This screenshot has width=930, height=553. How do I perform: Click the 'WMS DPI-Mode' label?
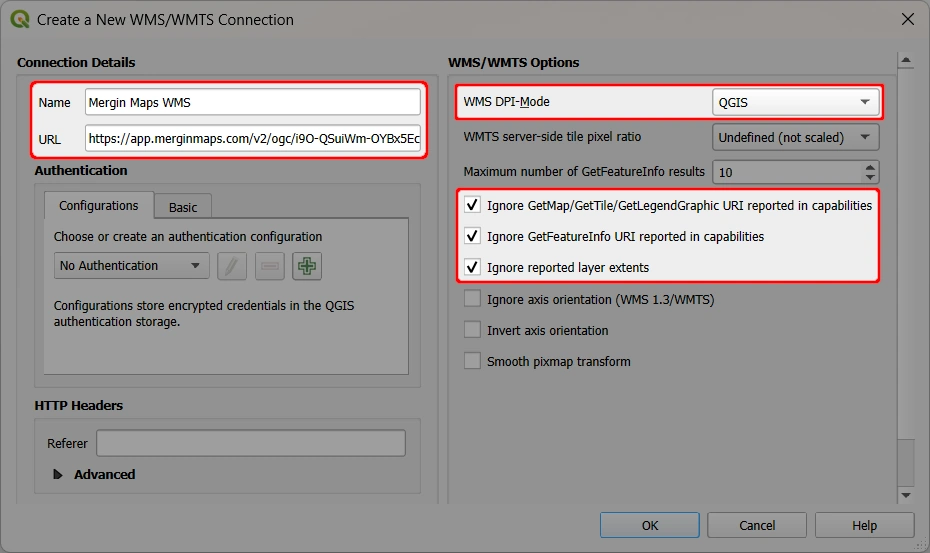[x=507, y=101]
